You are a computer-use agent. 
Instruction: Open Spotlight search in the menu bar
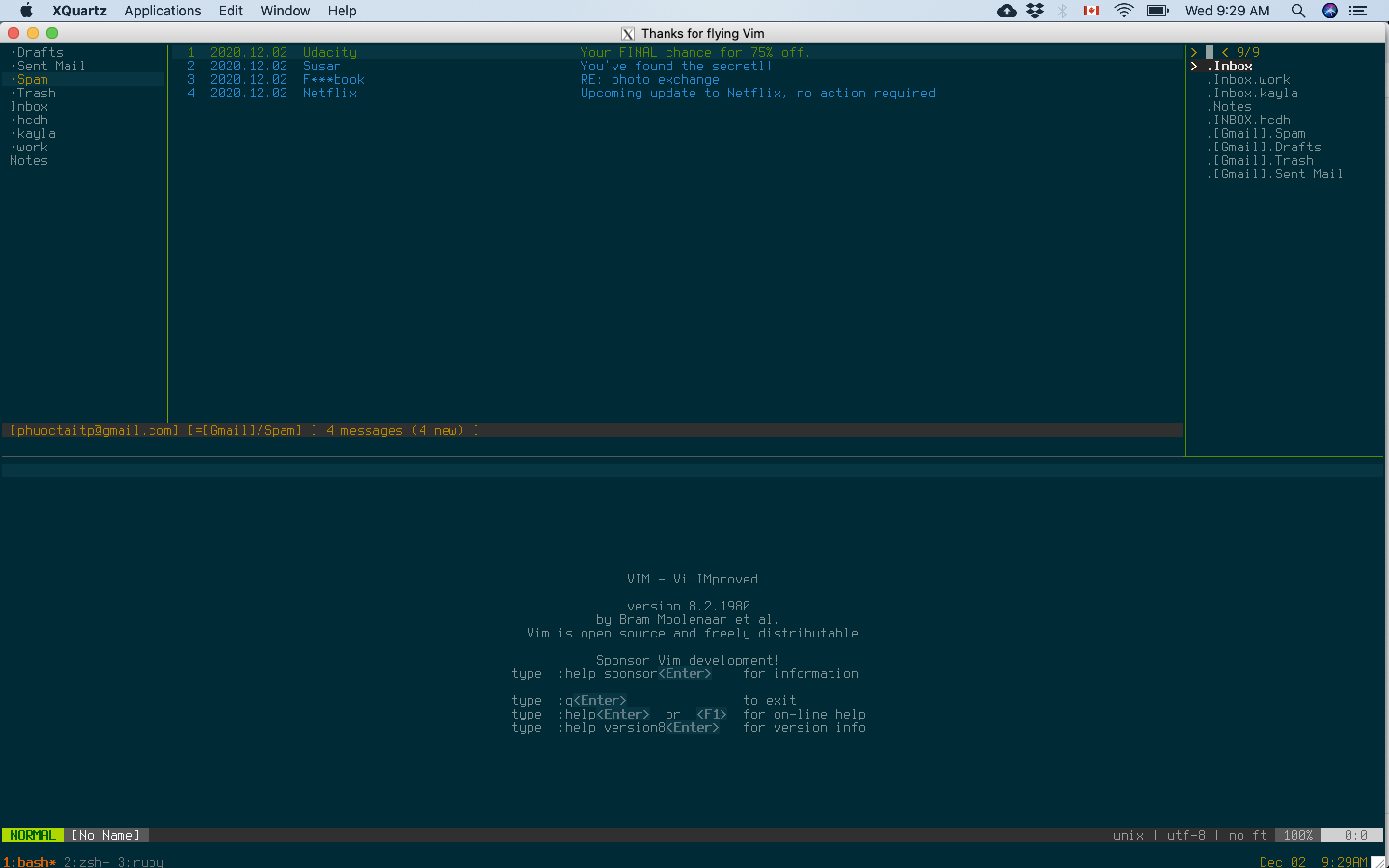pos(1297,10)
